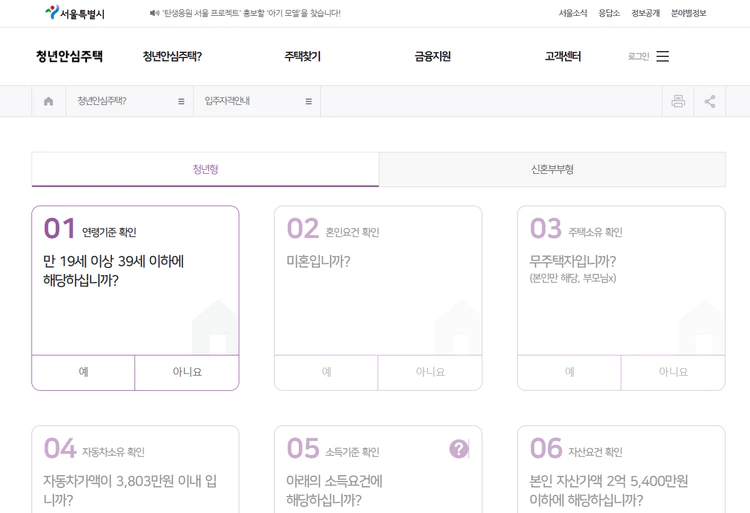Switch to the 청년형 tab
The image size is (750, 513).
pyautogui.click(x=205, y=169)
